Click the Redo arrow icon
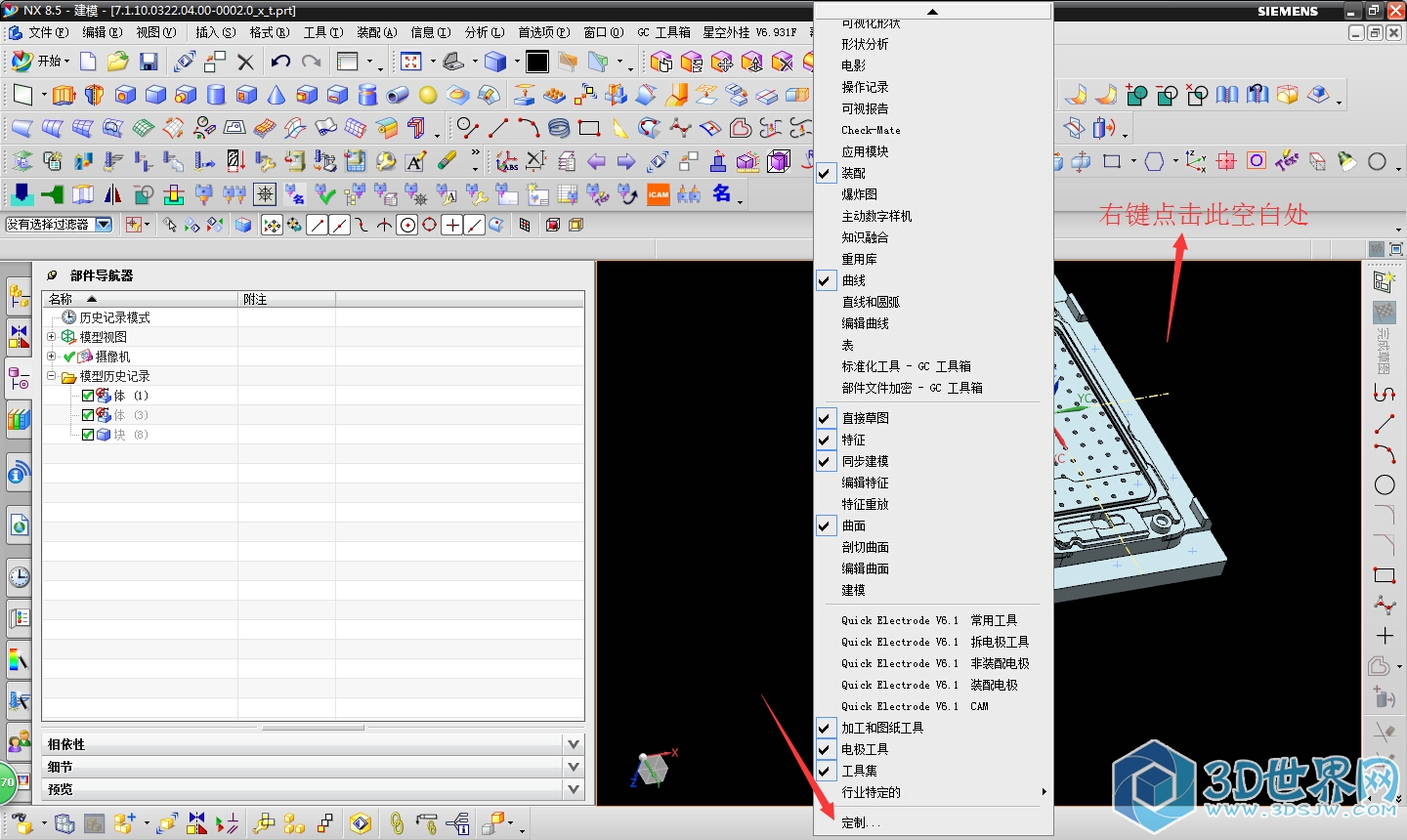1407x840 pixels. coord(311,62)
